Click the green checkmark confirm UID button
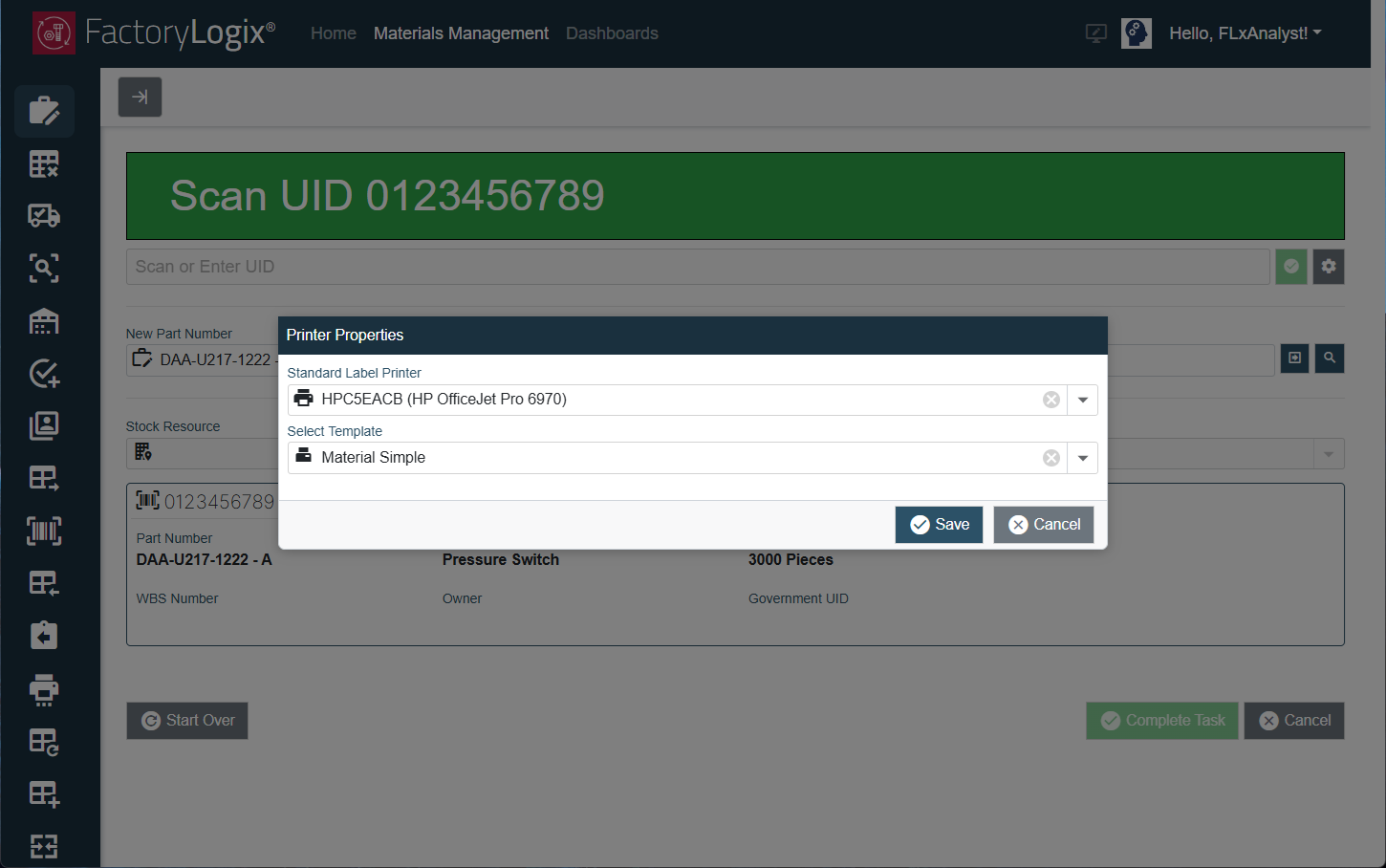The height and width of the screenshot is (868, 1386). click(1291, 267)
